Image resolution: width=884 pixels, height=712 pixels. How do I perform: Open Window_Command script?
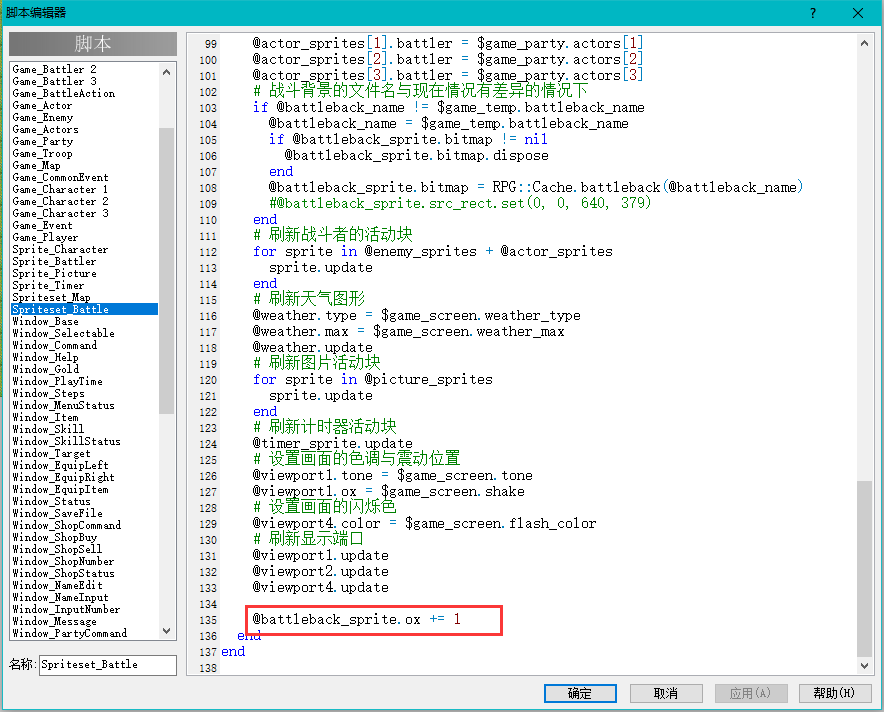pos(54,345)
